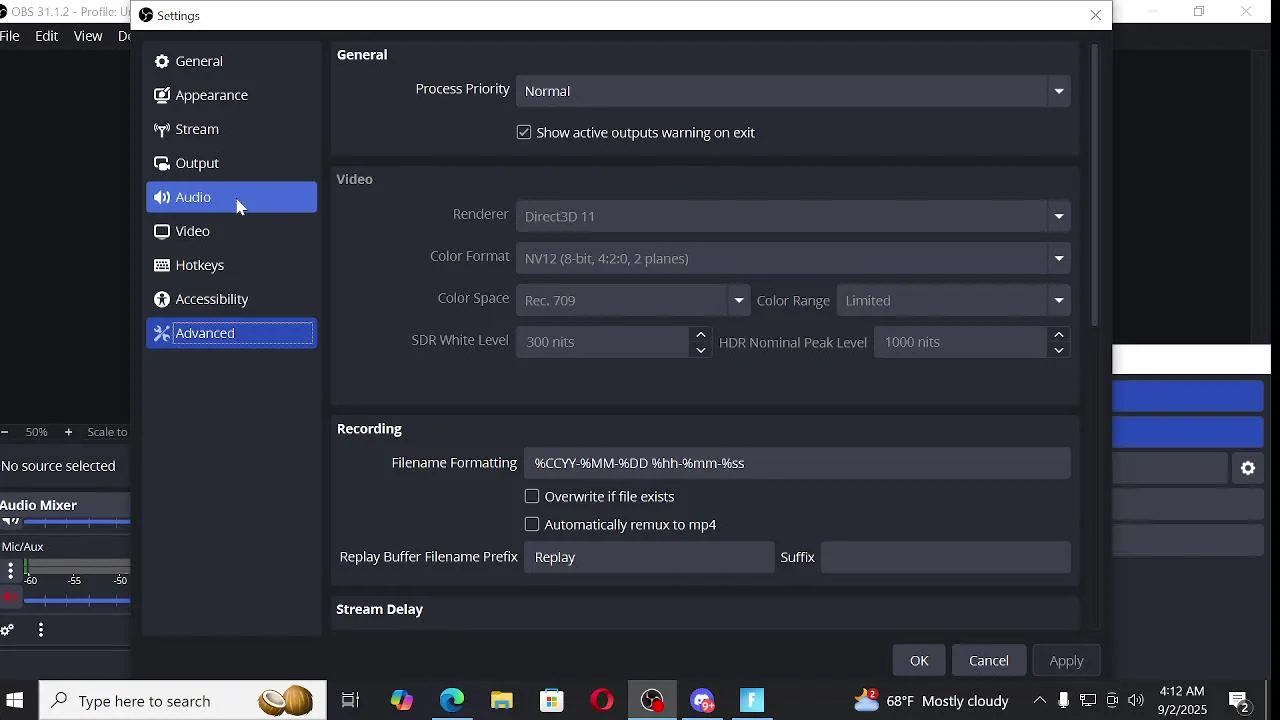
Task: Click the Filename Formatting input field
Action: [x=797, y=463]
